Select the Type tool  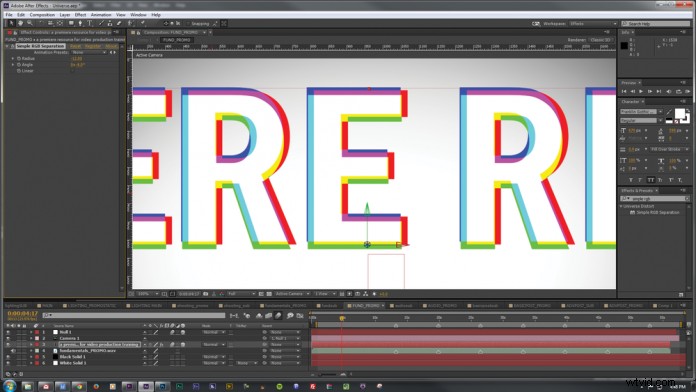(90, 23)
